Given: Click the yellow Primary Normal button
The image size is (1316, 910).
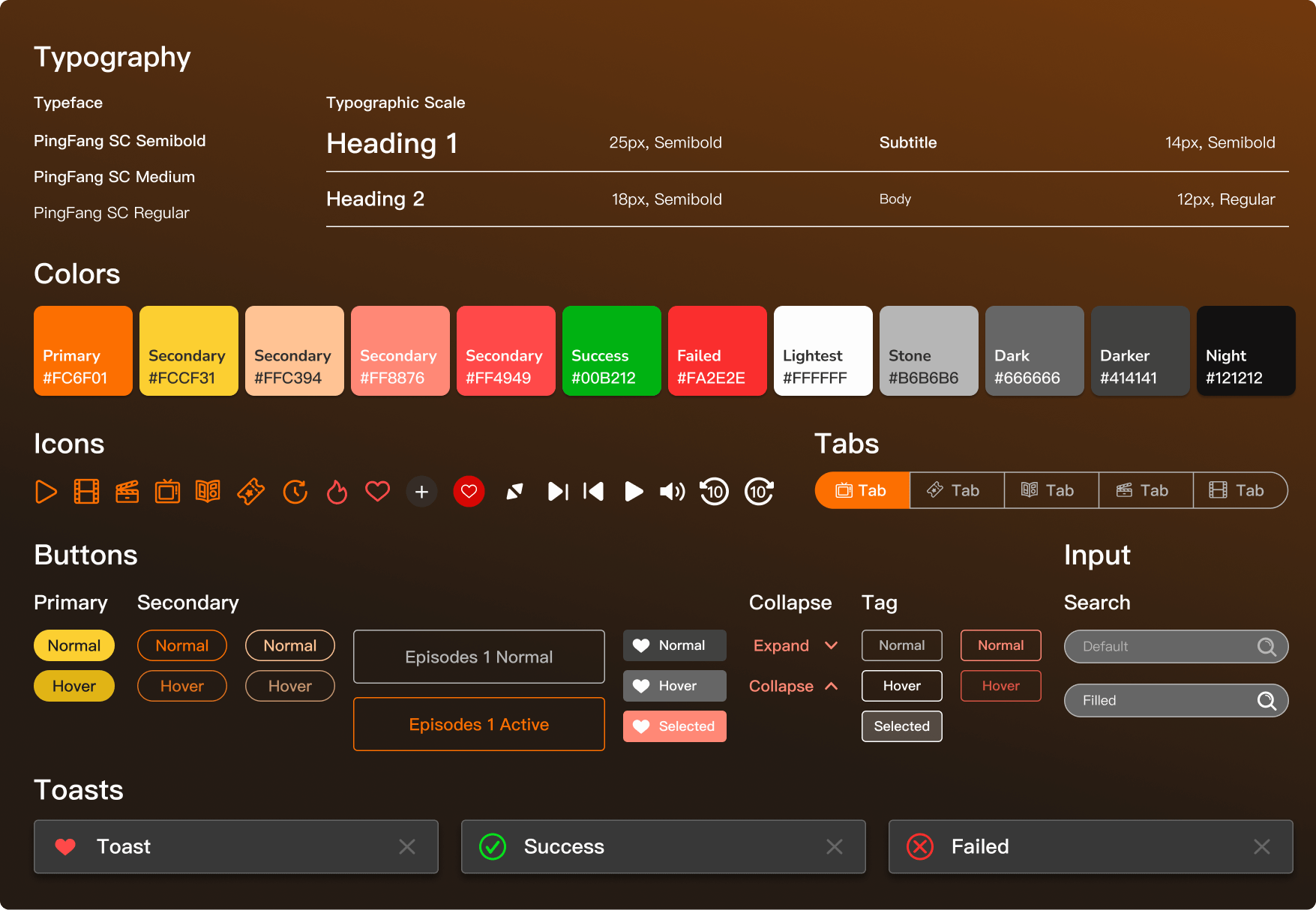Looking at the screenshot, I should [74, 645].
